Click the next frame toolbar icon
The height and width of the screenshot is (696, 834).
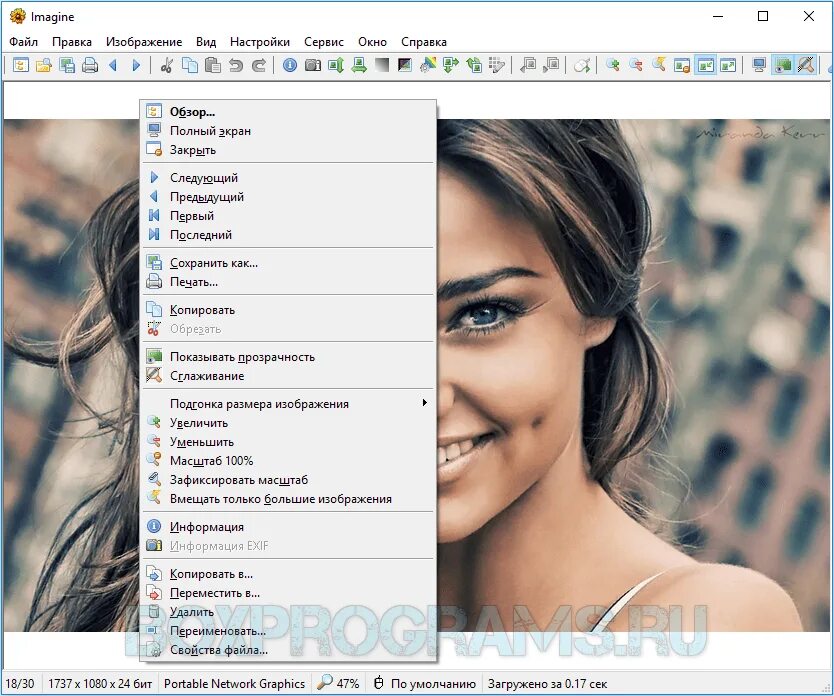(552, 65)
